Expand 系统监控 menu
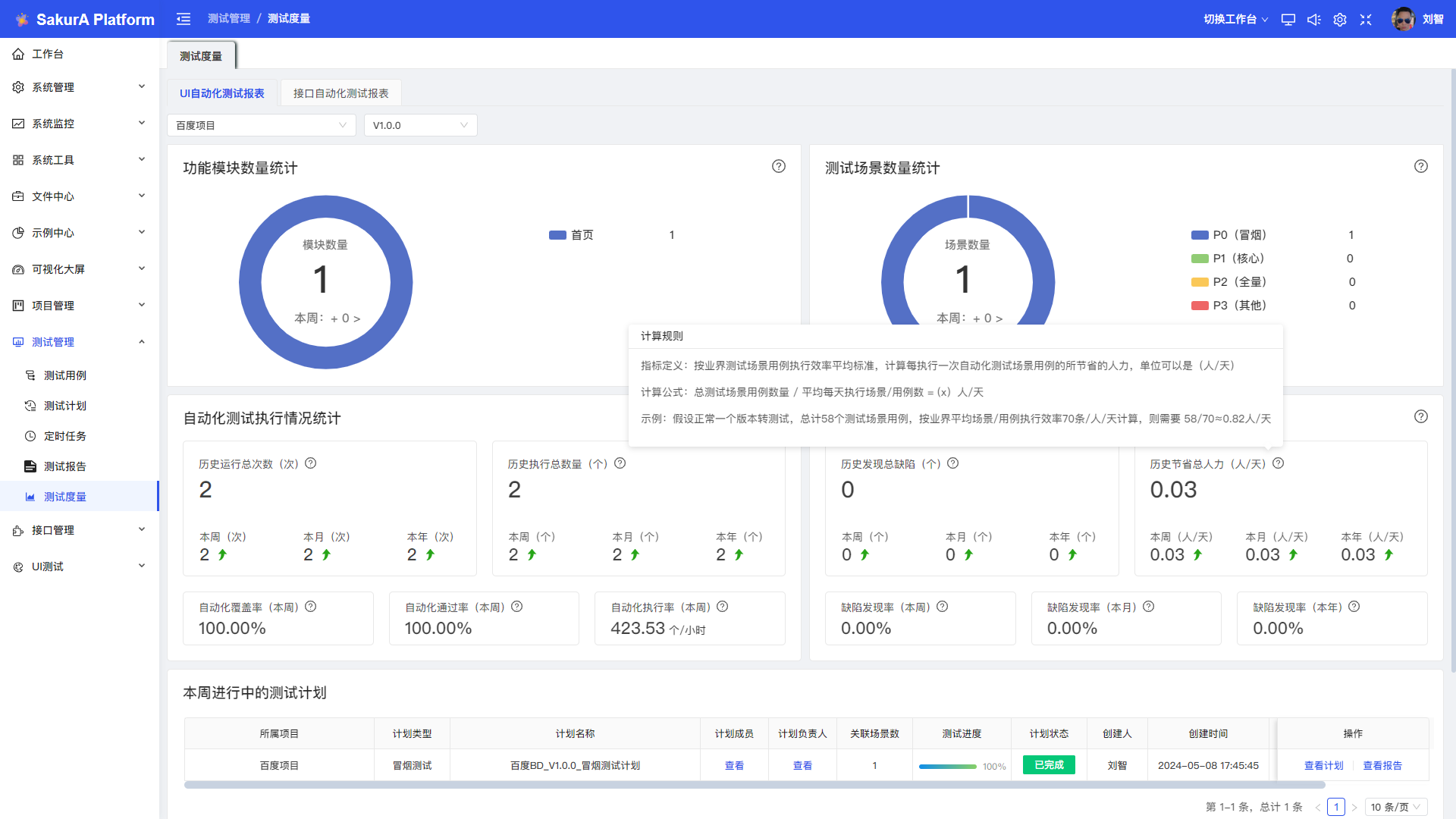The width and height of the screenshot is (1456, 819). 80,124
